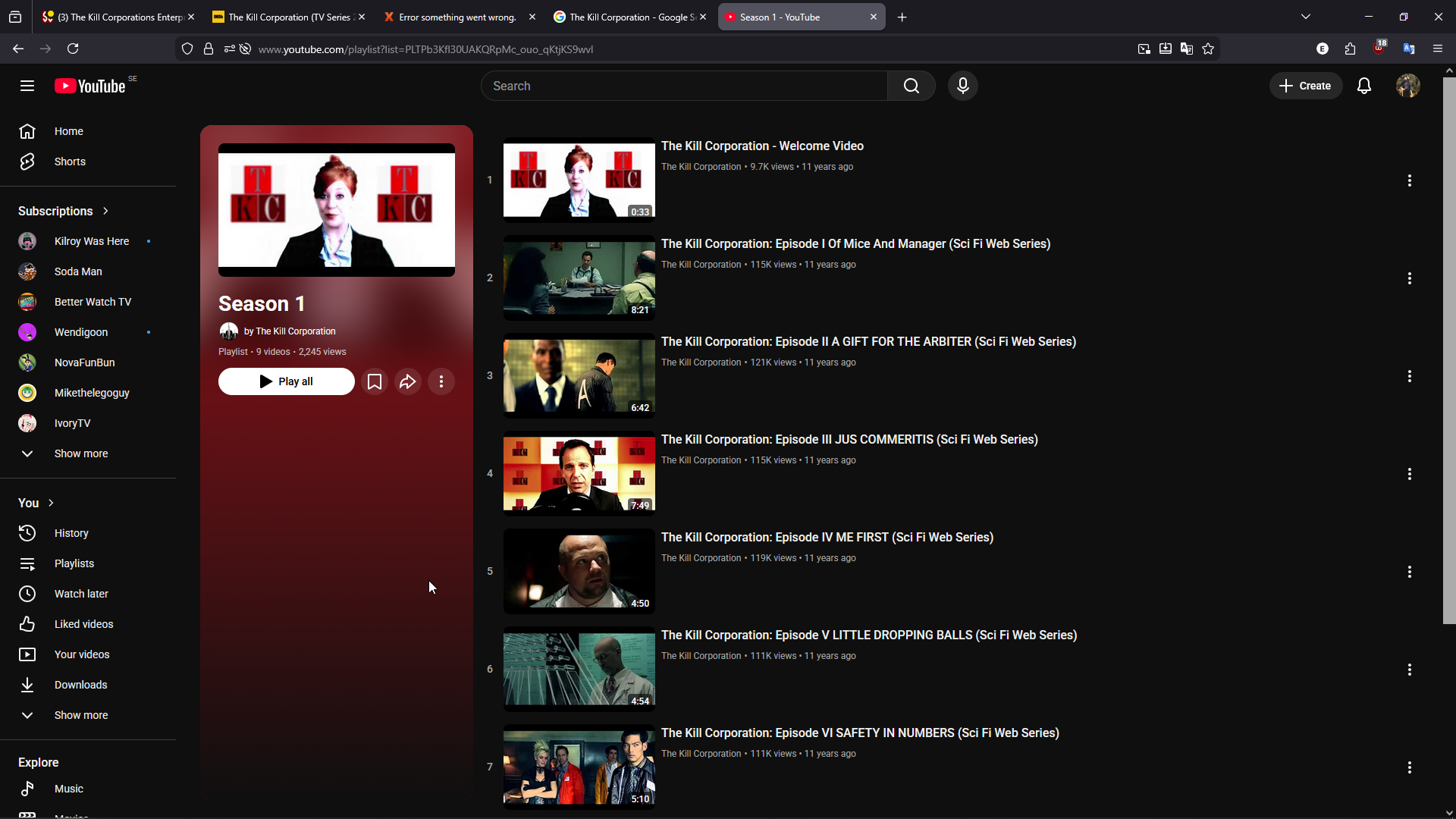Open the Welcome Video three-dot options menu

(x=1409, y=180)
